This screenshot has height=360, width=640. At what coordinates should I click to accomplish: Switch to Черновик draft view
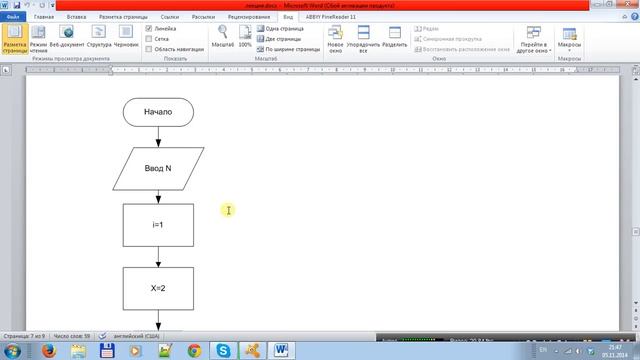pyautogui.click(x=126, y=37)
